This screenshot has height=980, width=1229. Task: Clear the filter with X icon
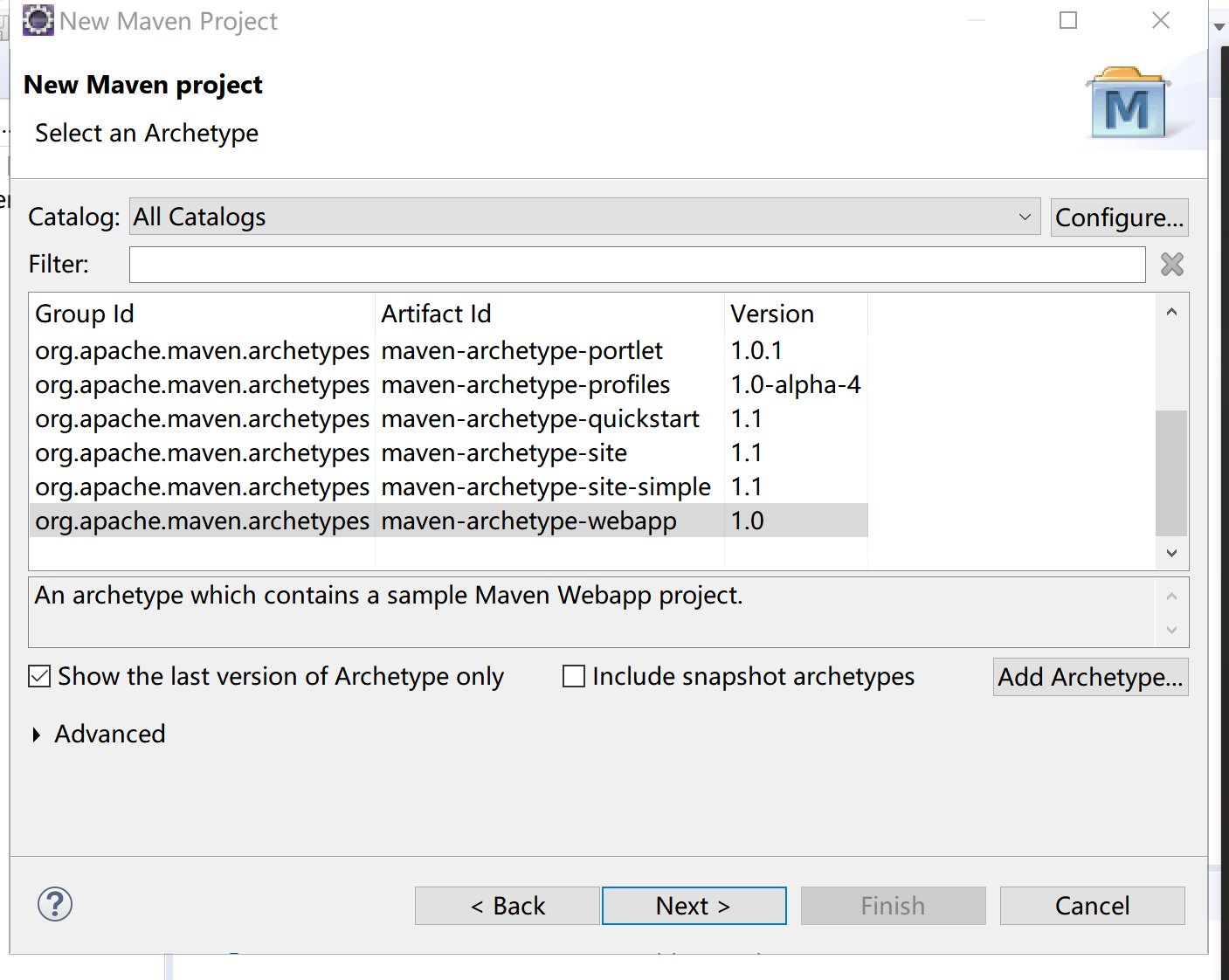coord(1172,264)
